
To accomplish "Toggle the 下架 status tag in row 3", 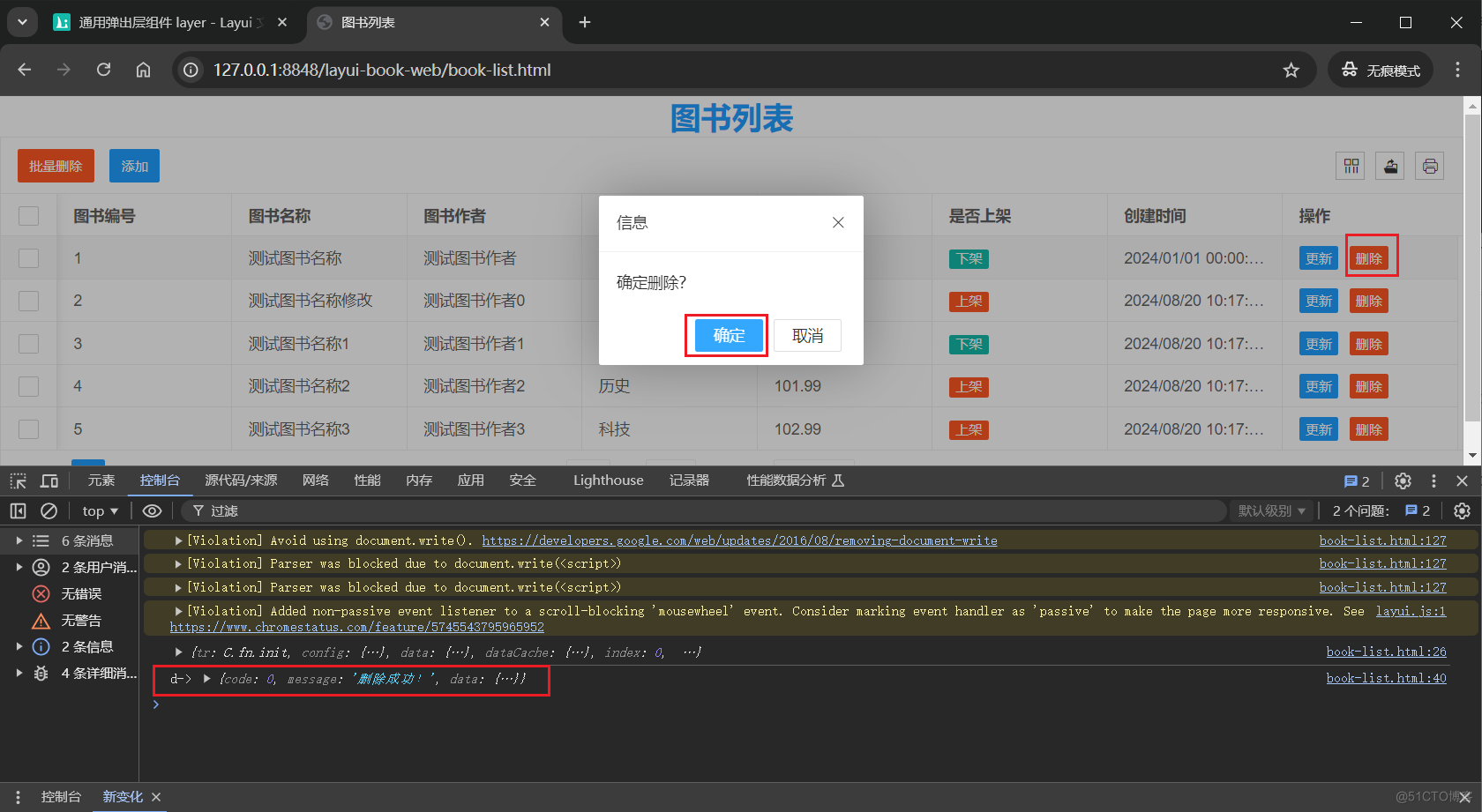I will (x=969, y=344).
